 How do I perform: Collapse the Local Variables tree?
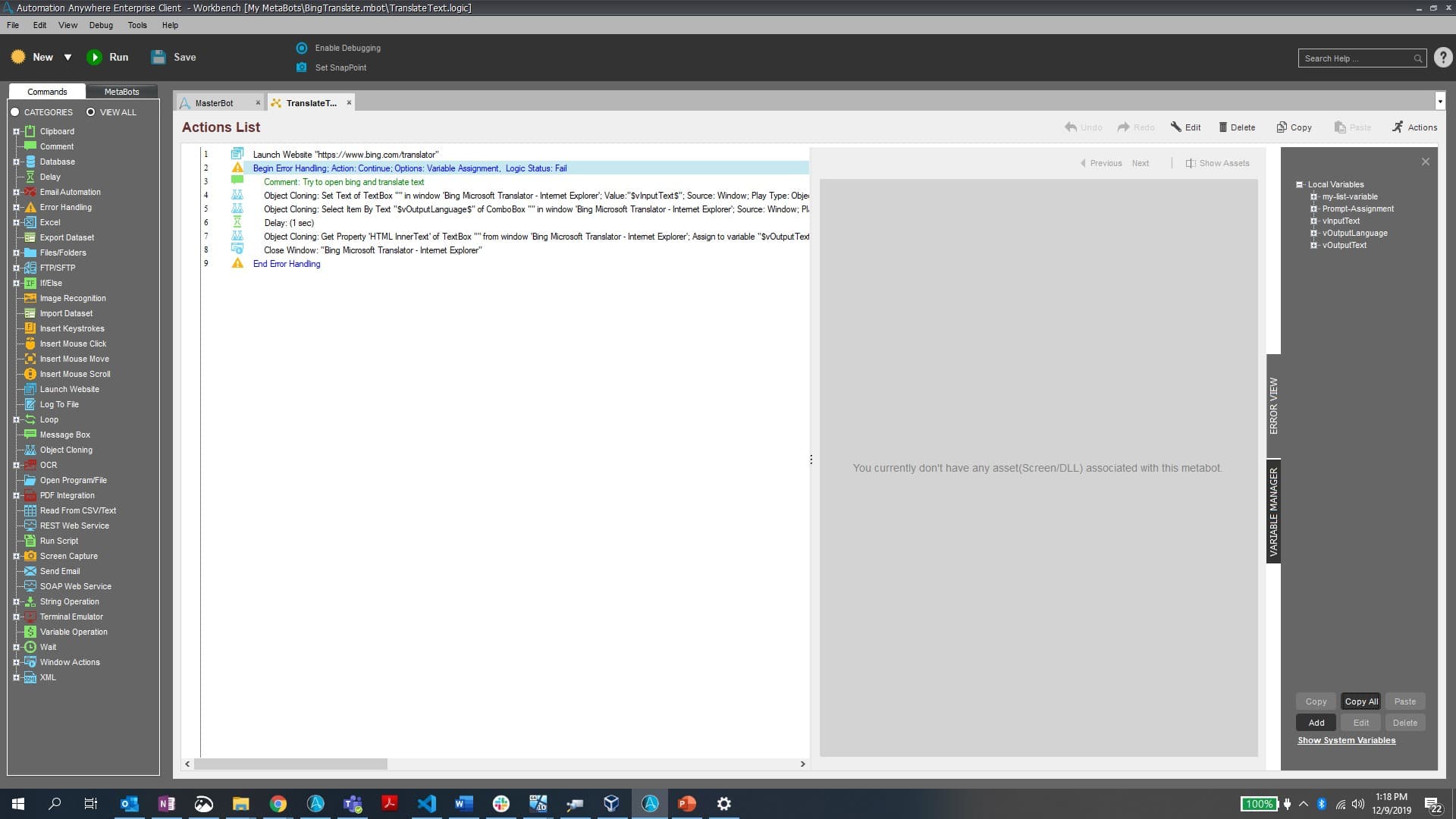tap(1299, 184)
